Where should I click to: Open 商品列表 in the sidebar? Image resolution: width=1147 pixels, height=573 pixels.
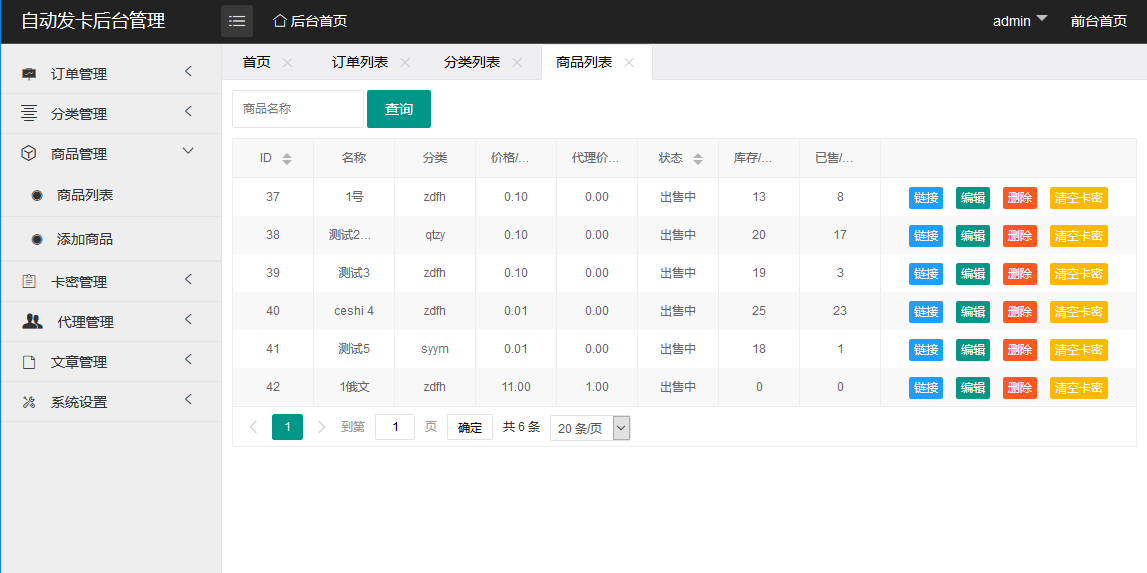pos(85,196)
